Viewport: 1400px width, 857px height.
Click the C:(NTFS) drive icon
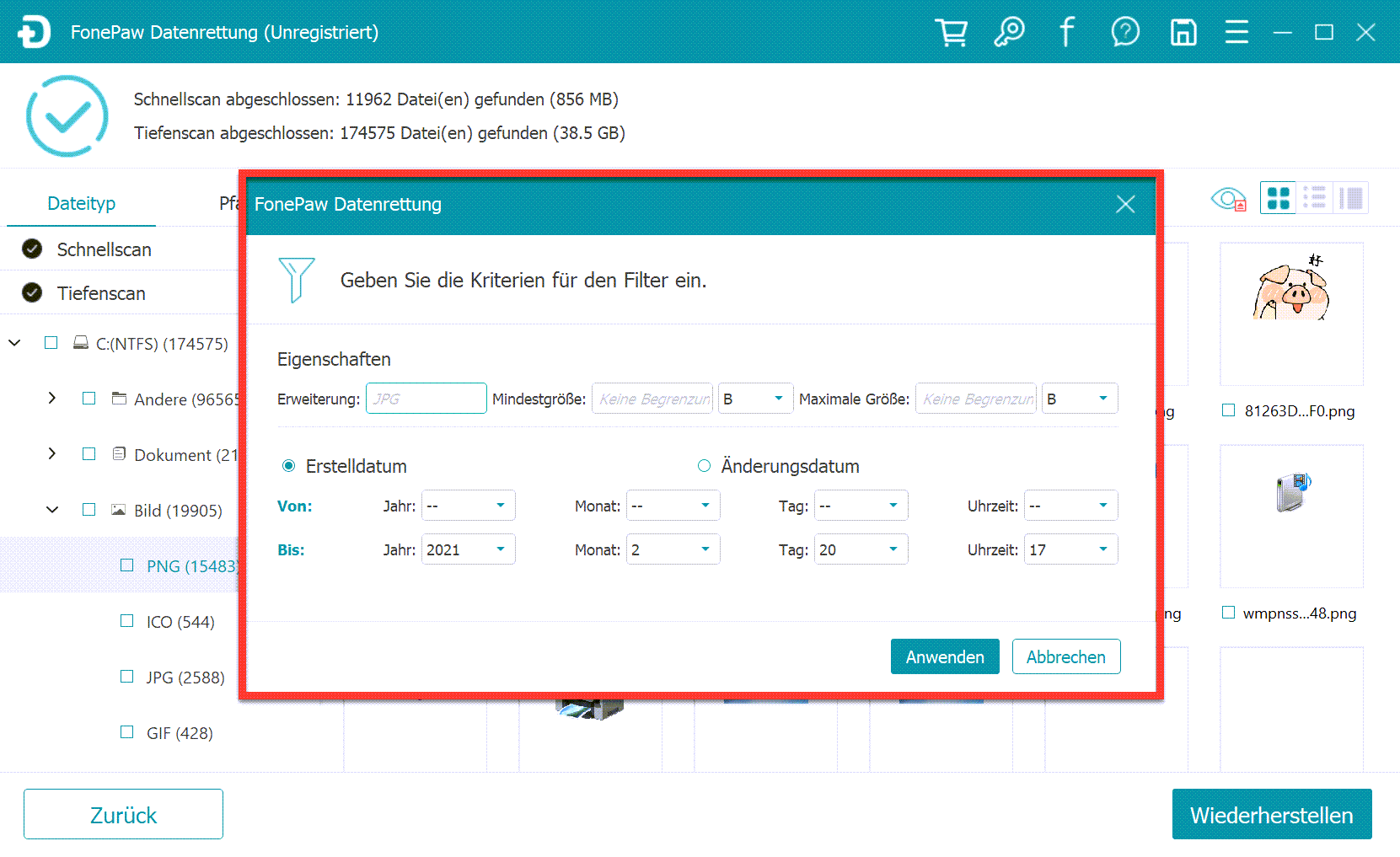[81, 343]
